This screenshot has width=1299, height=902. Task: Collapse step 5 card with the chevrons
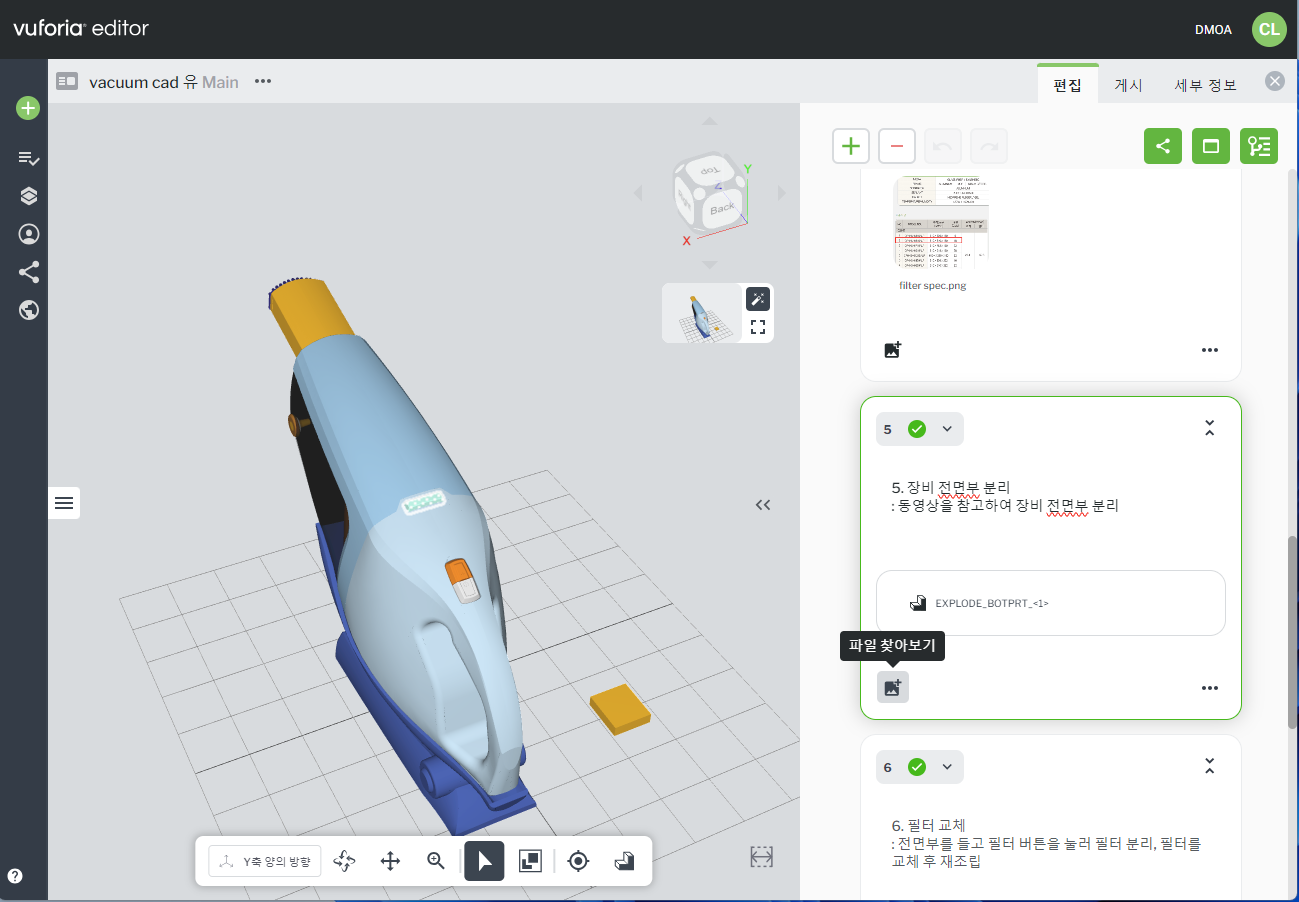pos(1209,429)
